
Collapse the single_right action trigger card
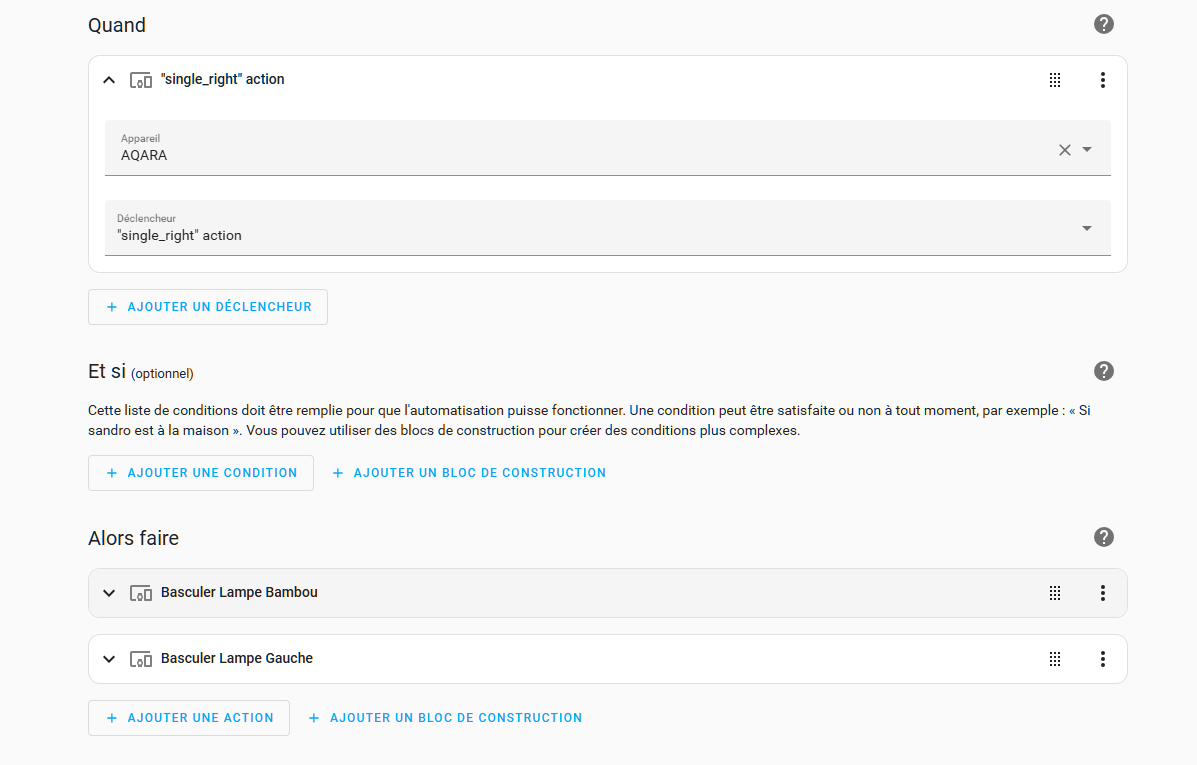coord(109,80)
